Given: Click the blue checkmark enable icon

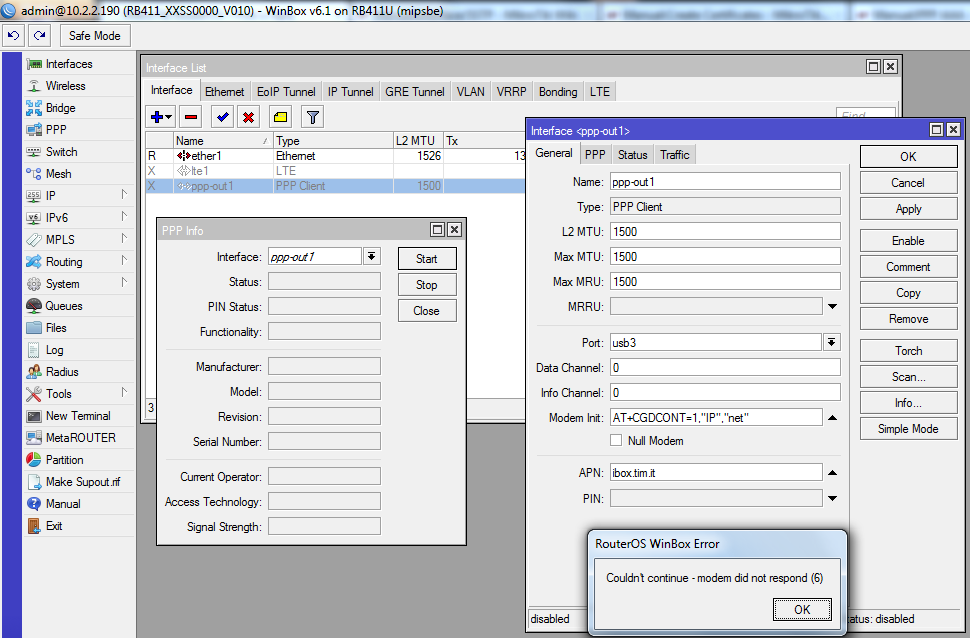Looking at the screenshot, I should 222,117.
